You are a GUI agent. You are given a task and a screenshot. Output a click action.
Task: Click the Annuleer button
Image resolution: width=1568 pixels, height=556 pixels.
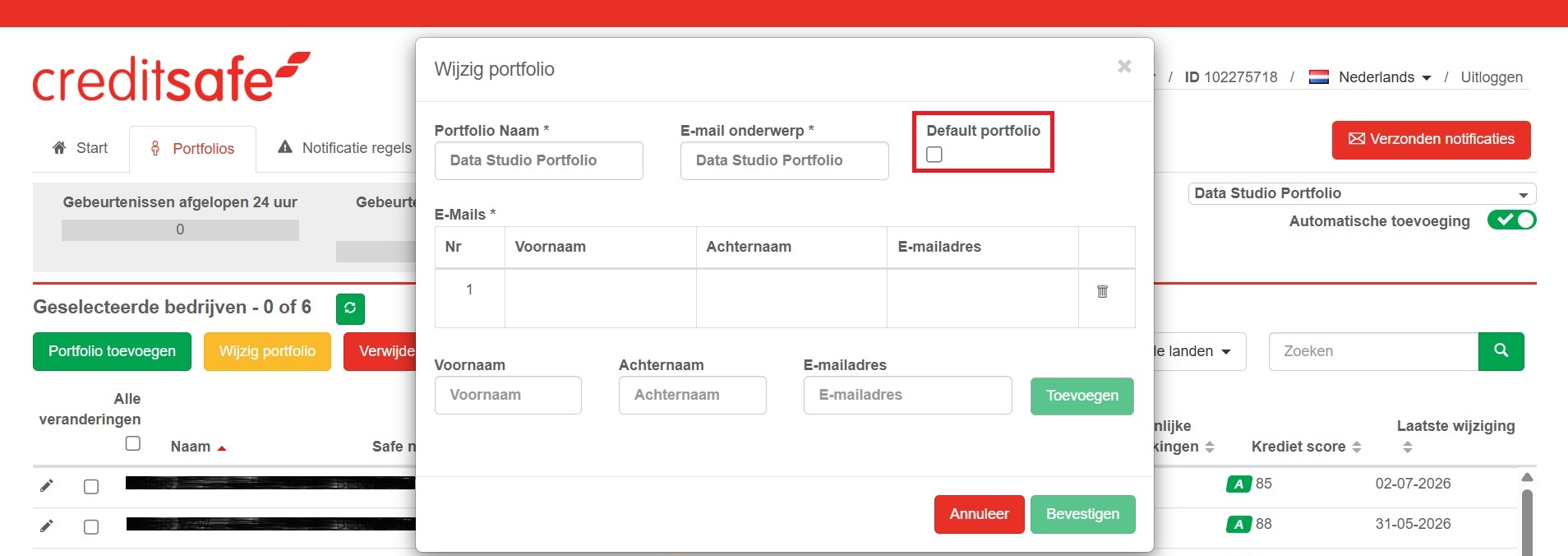tap(979, 514)
